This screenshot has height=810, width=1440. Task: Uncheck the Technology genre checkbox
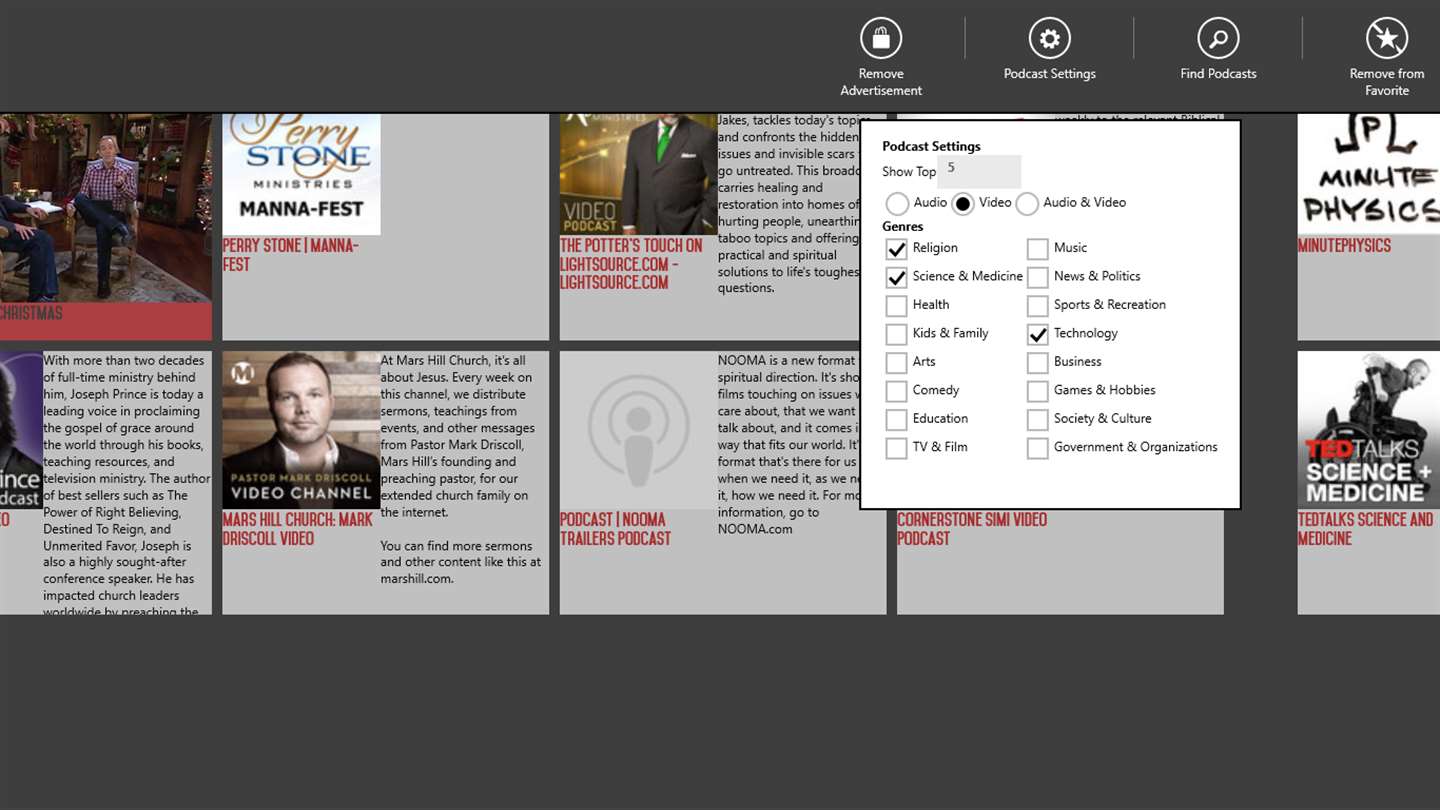click(1038, 334)
